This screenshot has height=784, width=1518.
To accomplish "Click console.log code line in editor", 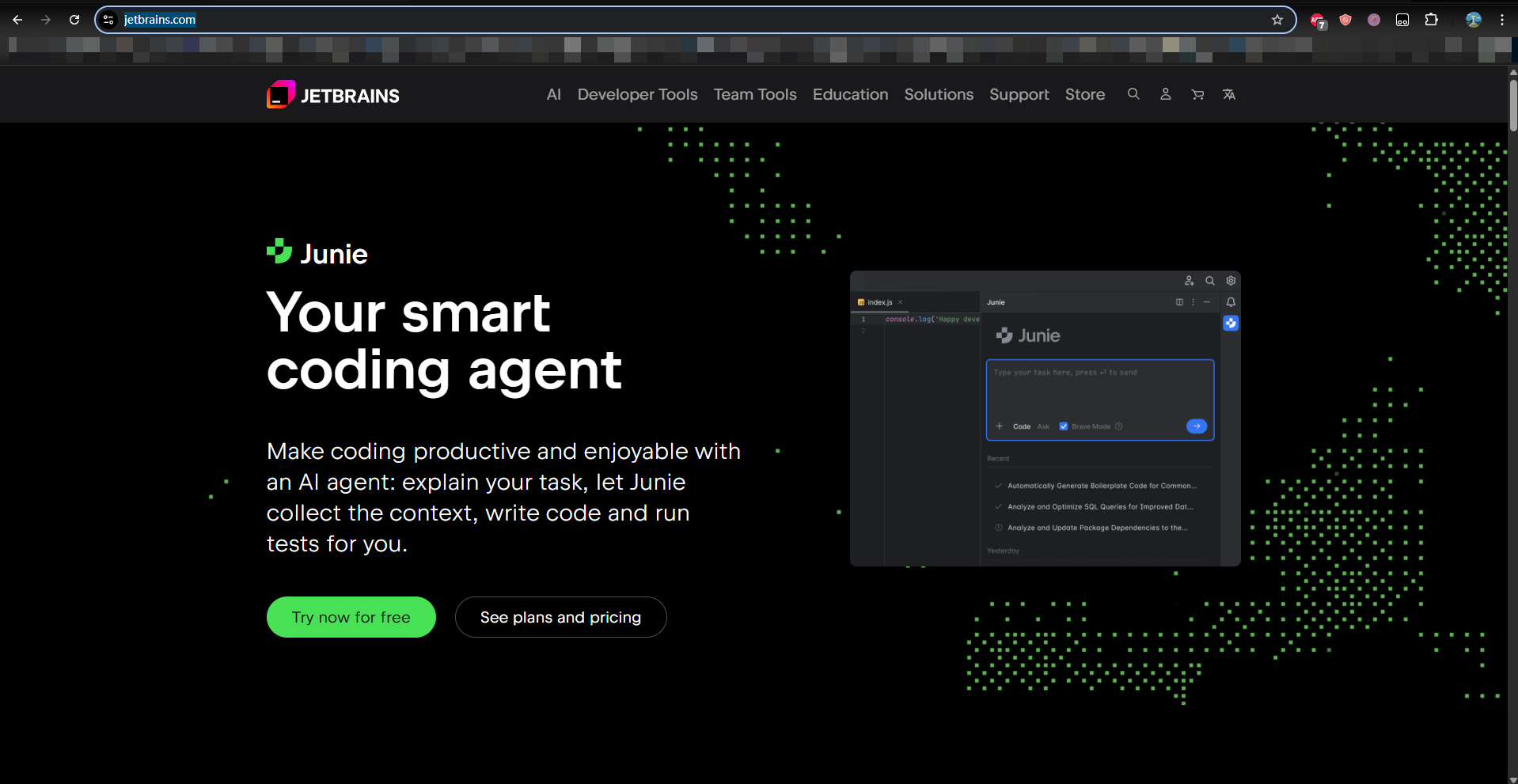I will pyautogui.click(x=932, y=320).
